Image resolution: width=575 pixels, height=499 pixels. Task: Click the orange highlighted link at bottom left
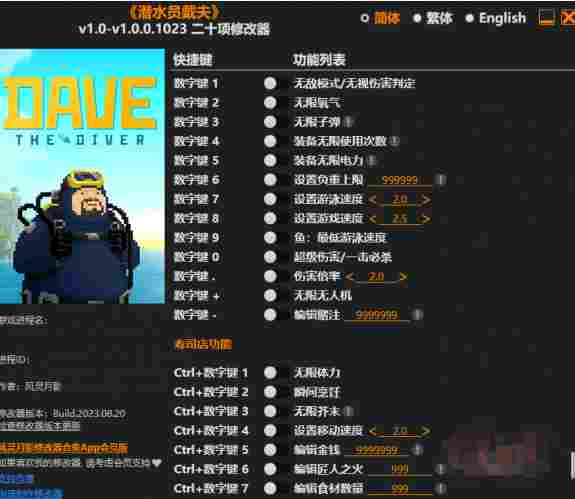point(64,448)
